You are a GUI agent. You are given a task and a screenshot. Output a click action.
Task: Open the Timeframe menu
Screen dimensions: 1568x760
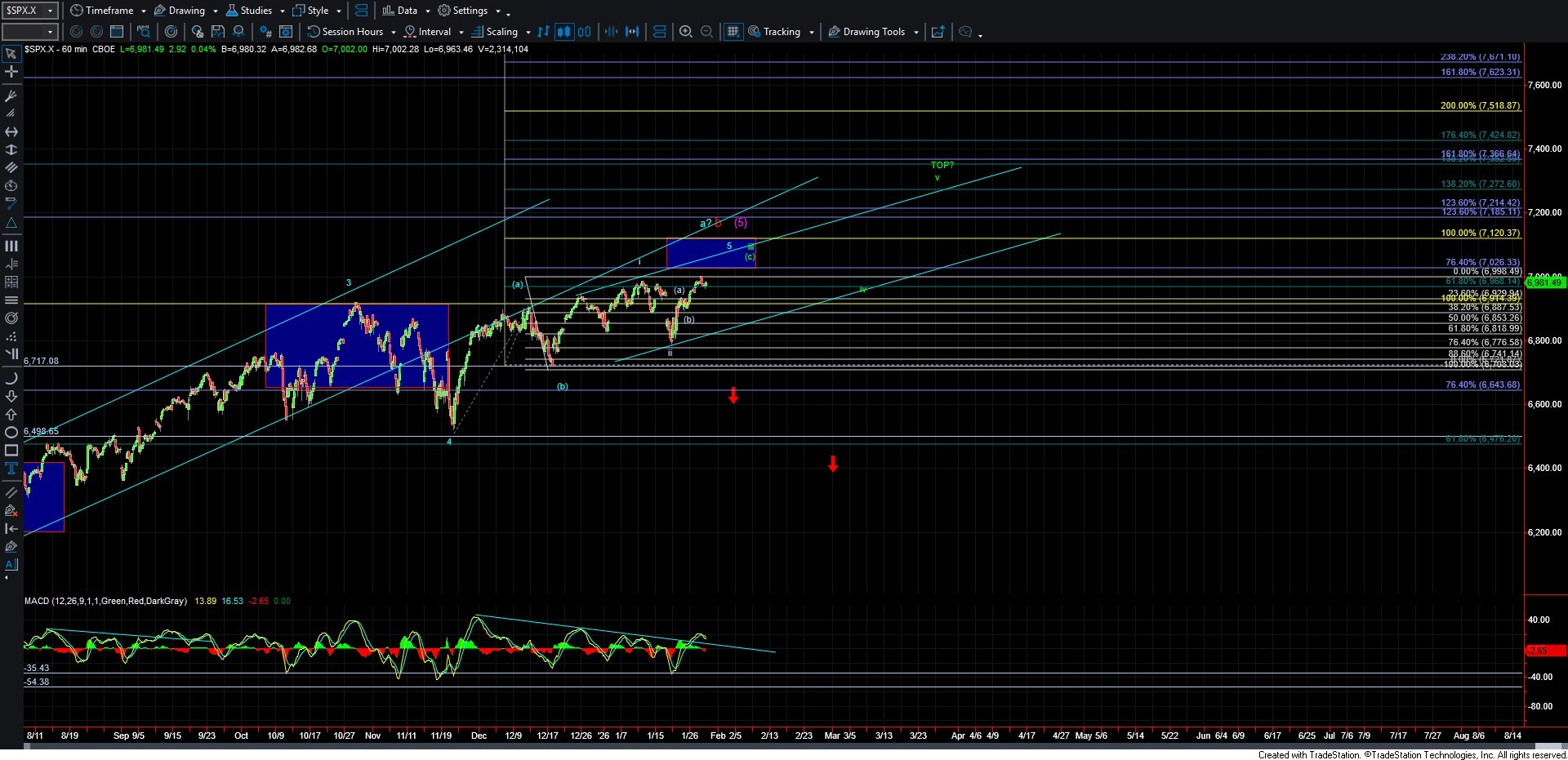pyautogui.click(x=109, y=11)
